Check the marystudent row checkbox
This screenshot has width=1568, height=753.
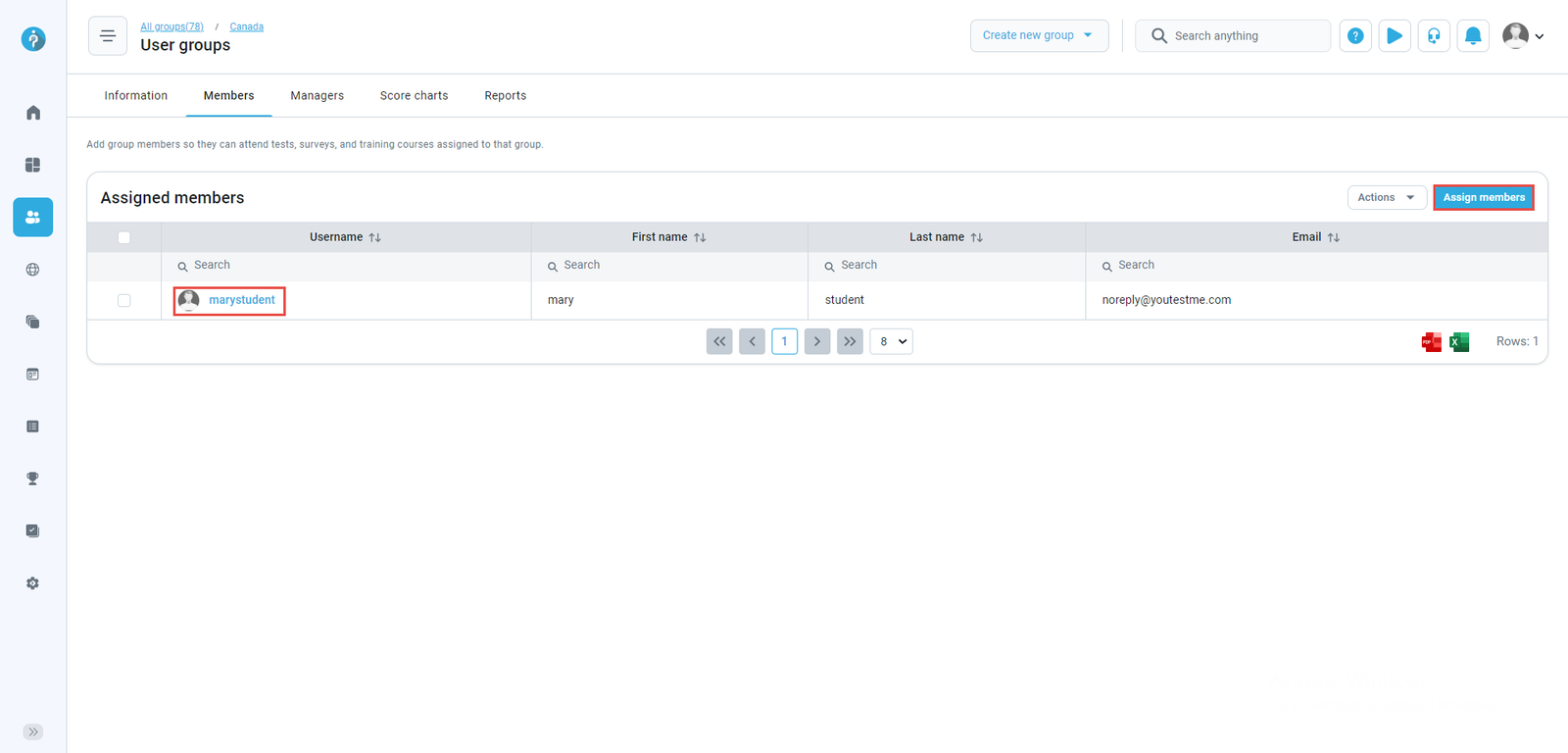[124, 300]
